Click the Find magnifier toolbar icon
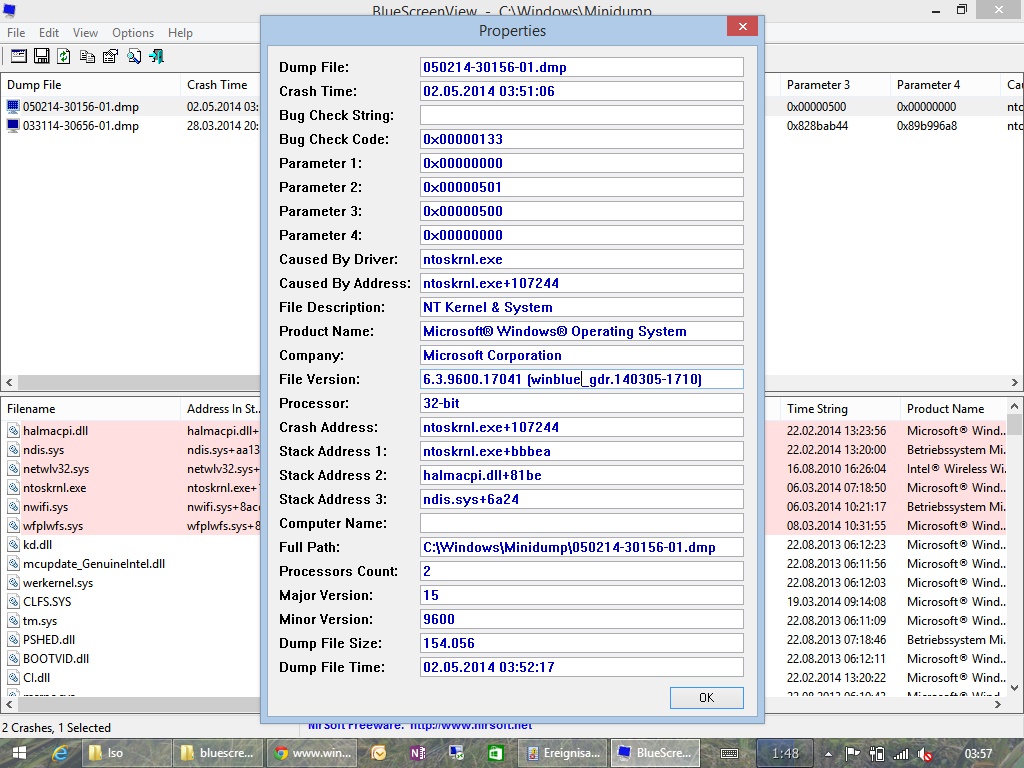The image size is (1024, 768). pyautogui.click(x=134, y=56)
